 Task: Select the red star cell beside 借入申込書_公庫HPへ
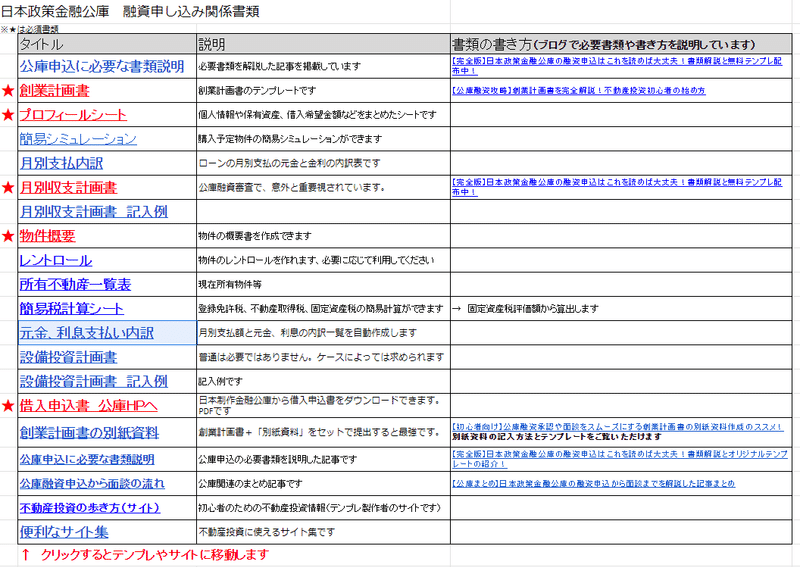tap(8, 406)
